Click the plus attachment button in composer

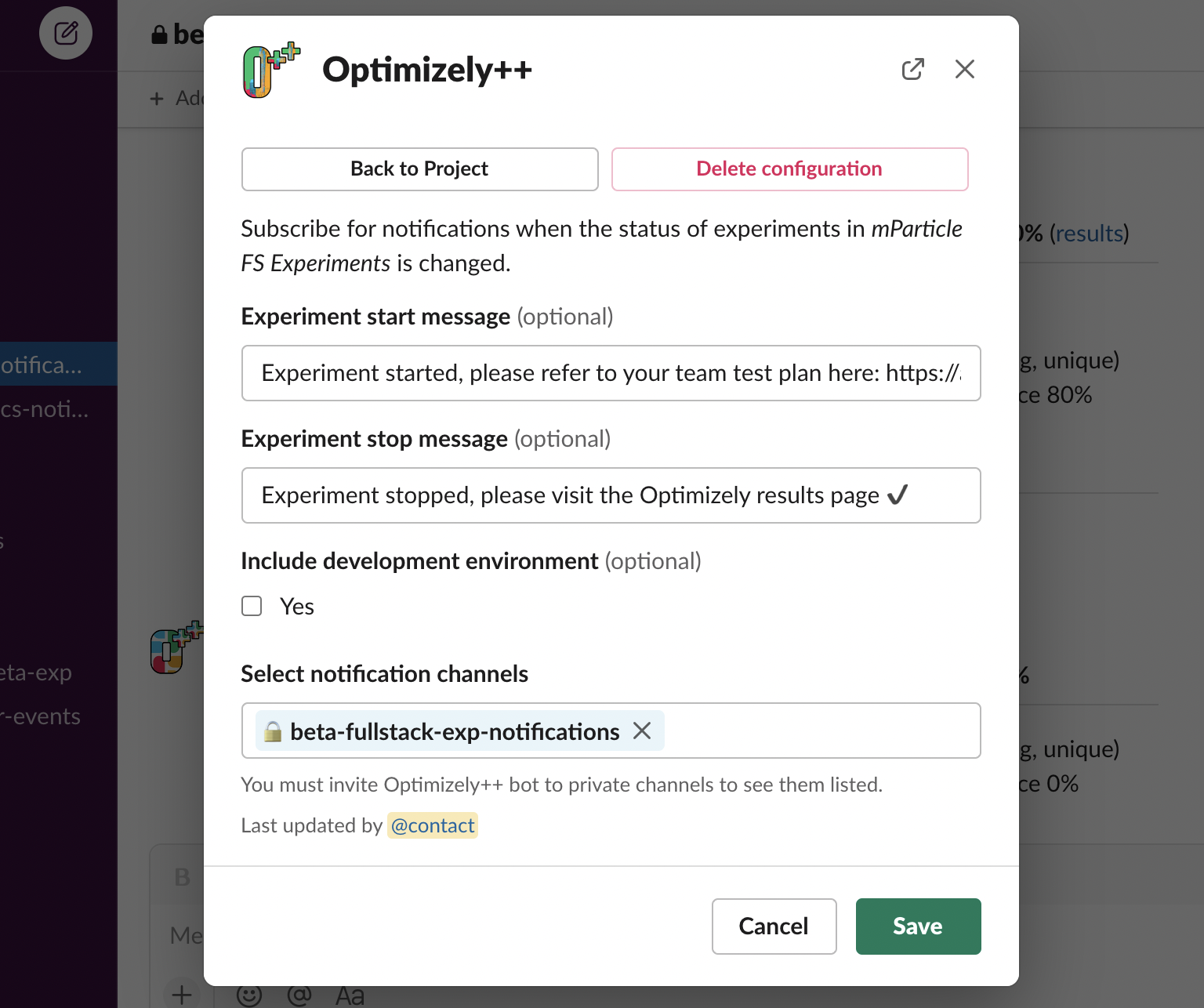point(182,995)
